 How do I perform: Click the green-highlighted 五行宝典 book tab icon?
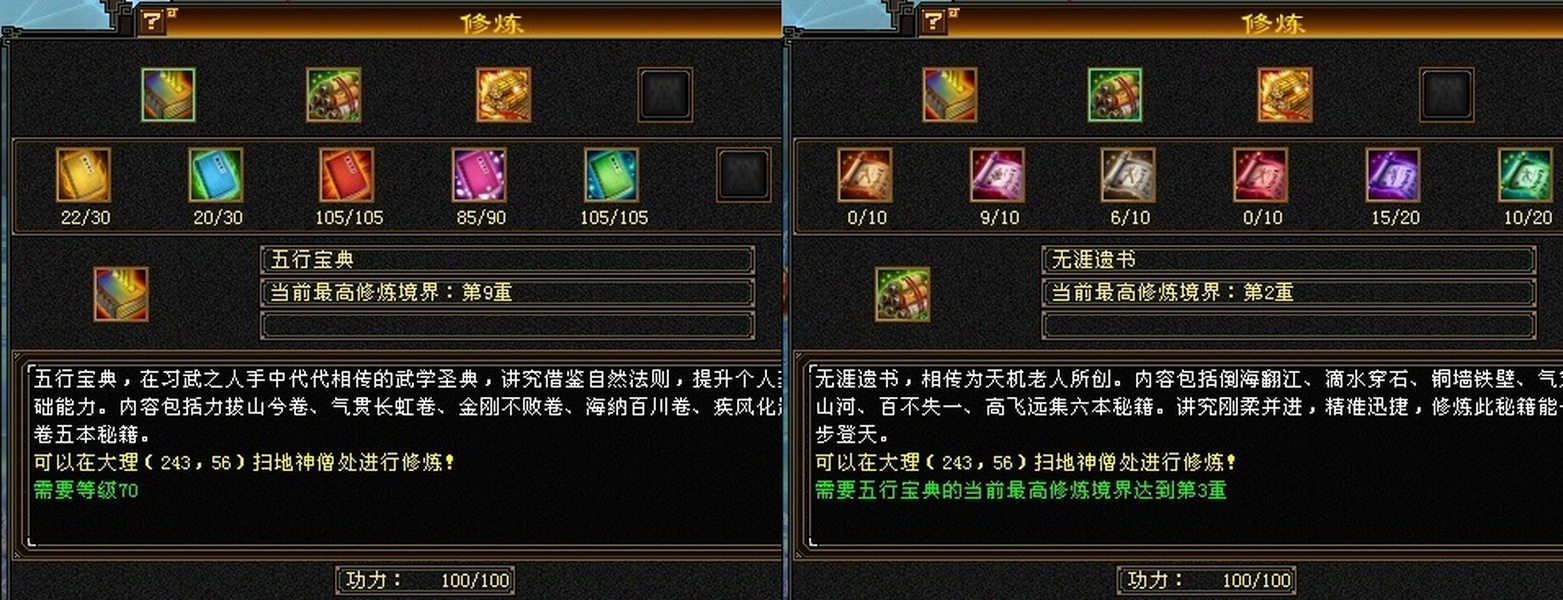pyautogui.click(x=168, y=95)
